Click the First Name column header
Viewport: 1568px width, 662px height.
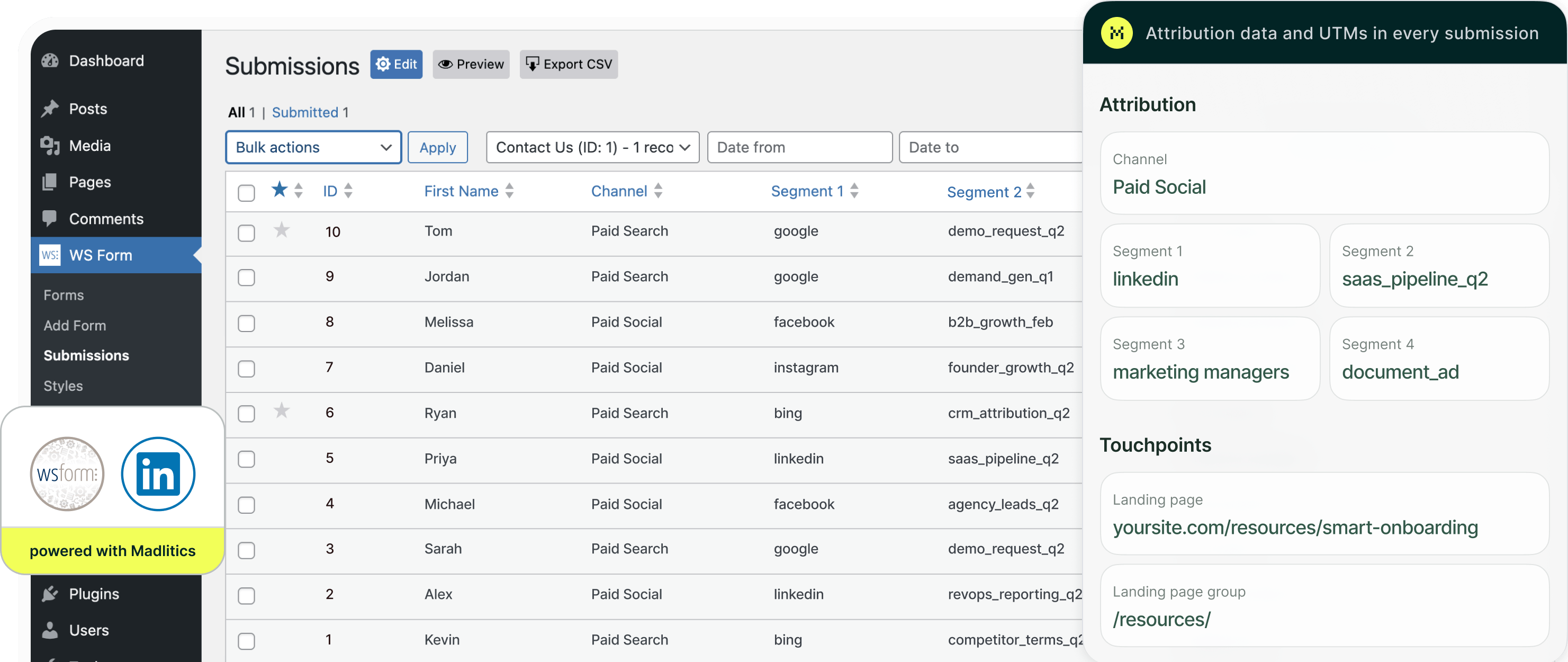click(462, 191)
